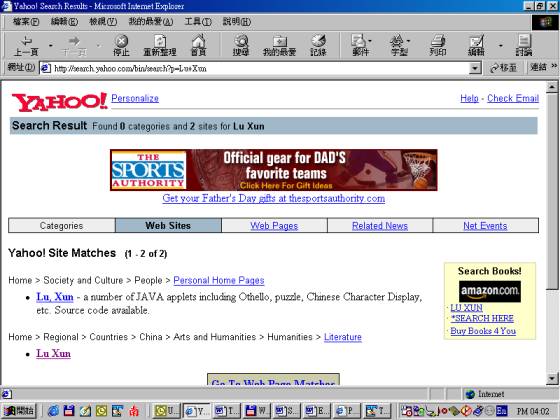560x420 pixels.
Task: Expand the forward button history dropdown arrow
Action: (98, 46)
